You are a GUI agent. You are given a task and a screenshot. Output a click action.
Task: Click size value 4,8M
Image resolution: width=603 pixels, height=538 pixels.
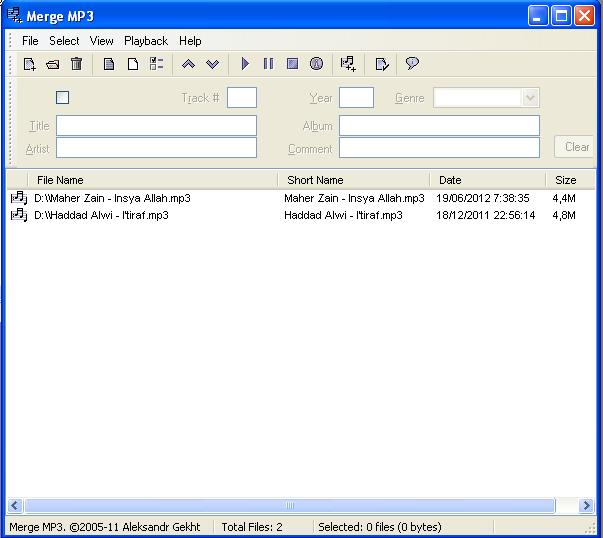pyautogui.click(x=564, y=215)
